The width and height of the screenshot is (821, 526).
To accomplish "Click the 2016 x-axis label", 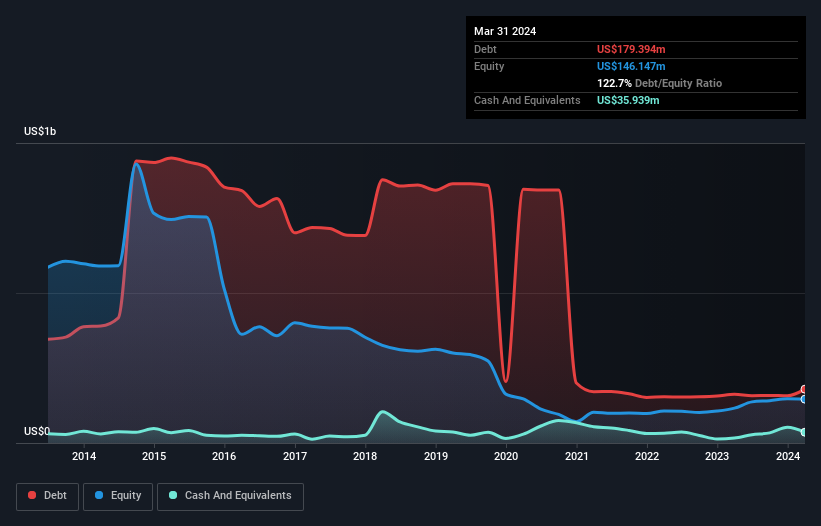I will (224, 456).
